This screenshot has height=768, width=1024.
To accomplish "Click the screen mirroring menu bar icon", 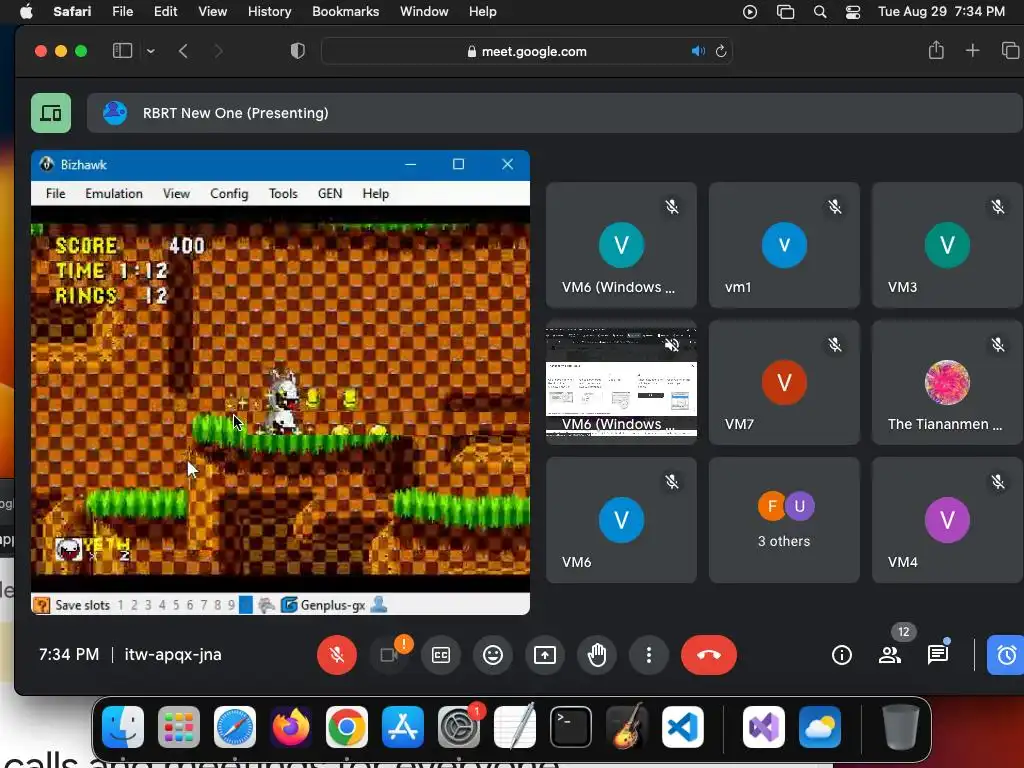I will click(785, 11).
